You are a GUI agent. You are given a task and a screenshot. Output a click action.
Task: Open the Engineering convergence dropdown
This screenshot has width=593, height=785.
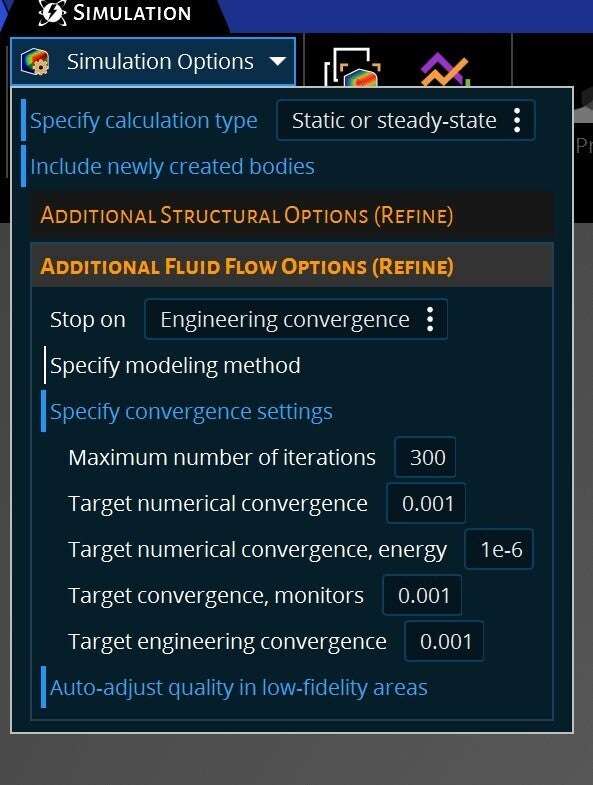[296, 319]
